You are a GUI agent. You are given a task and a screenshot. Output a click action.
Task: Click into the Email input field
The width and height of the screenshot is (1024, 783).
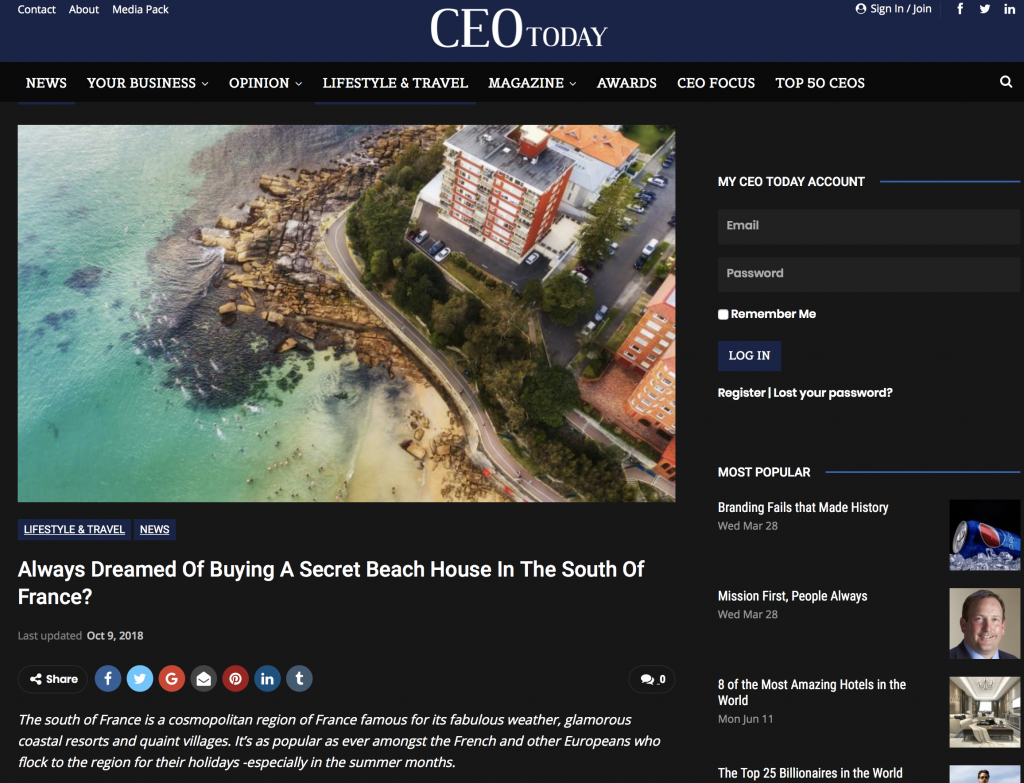869,226
